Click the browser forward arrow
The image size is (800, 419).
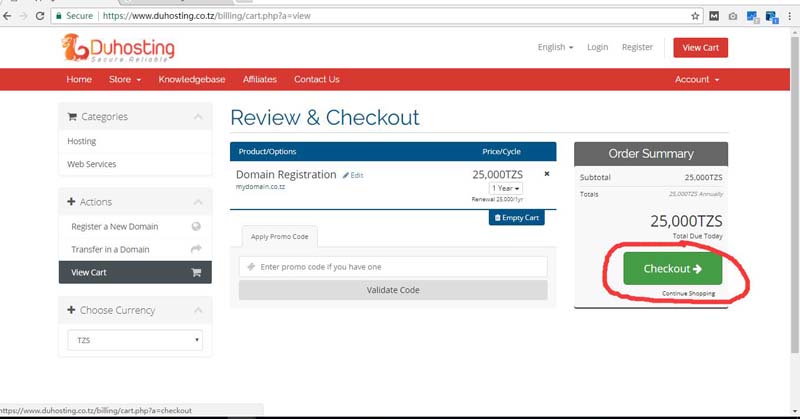23,16
